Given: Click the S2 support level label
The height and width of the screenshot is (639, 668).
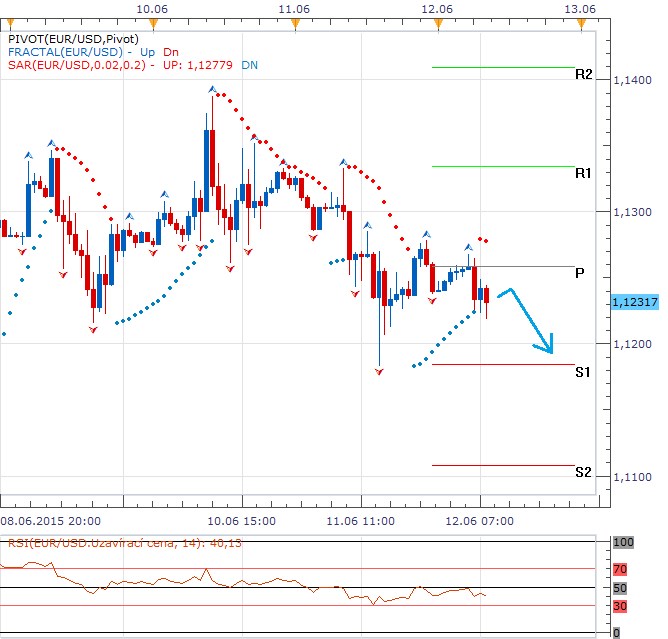Looking at the screenshot, I should point(583,472).
